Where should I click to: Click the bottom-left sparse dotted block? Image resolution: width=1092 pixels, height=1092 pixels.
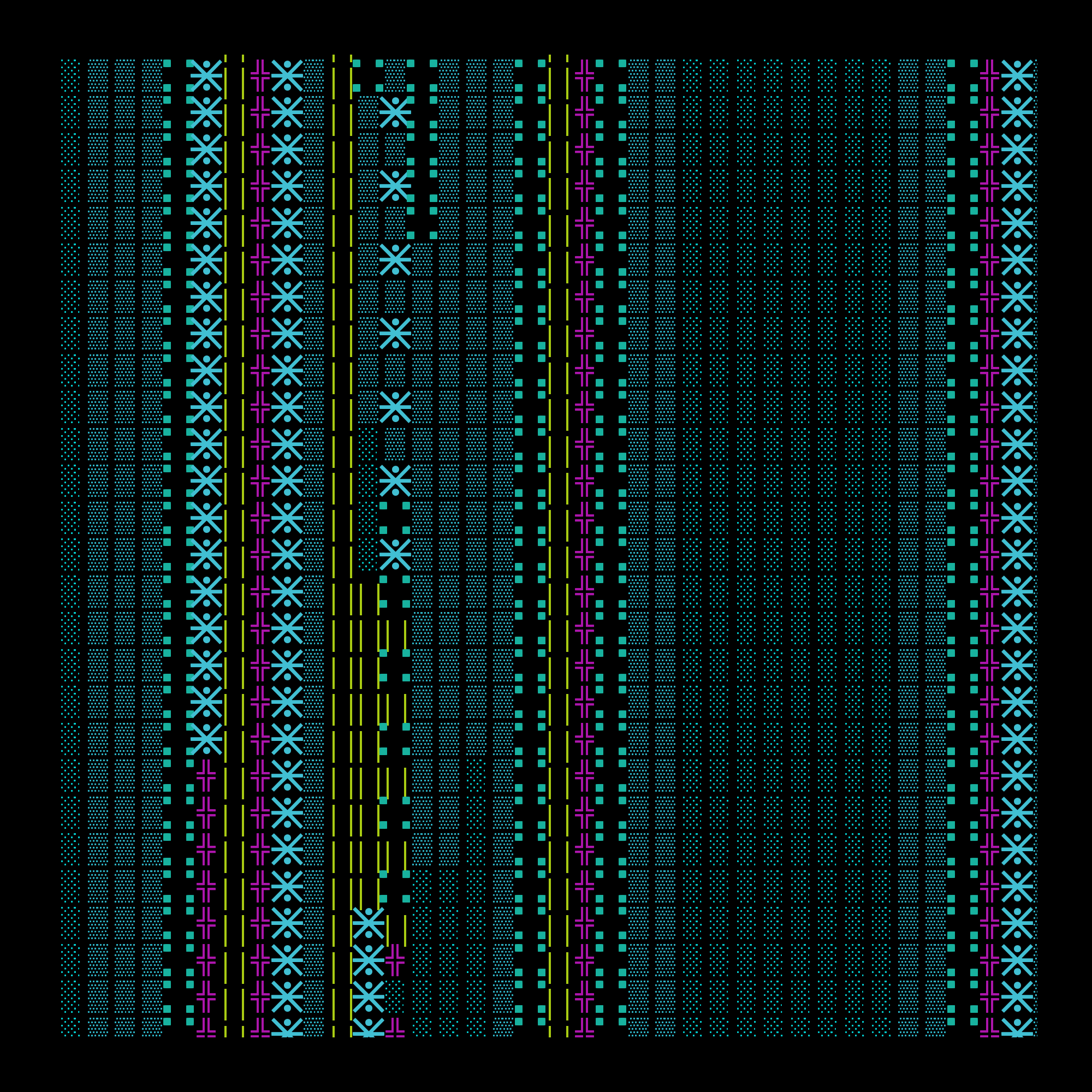[x=70, y=1026]
